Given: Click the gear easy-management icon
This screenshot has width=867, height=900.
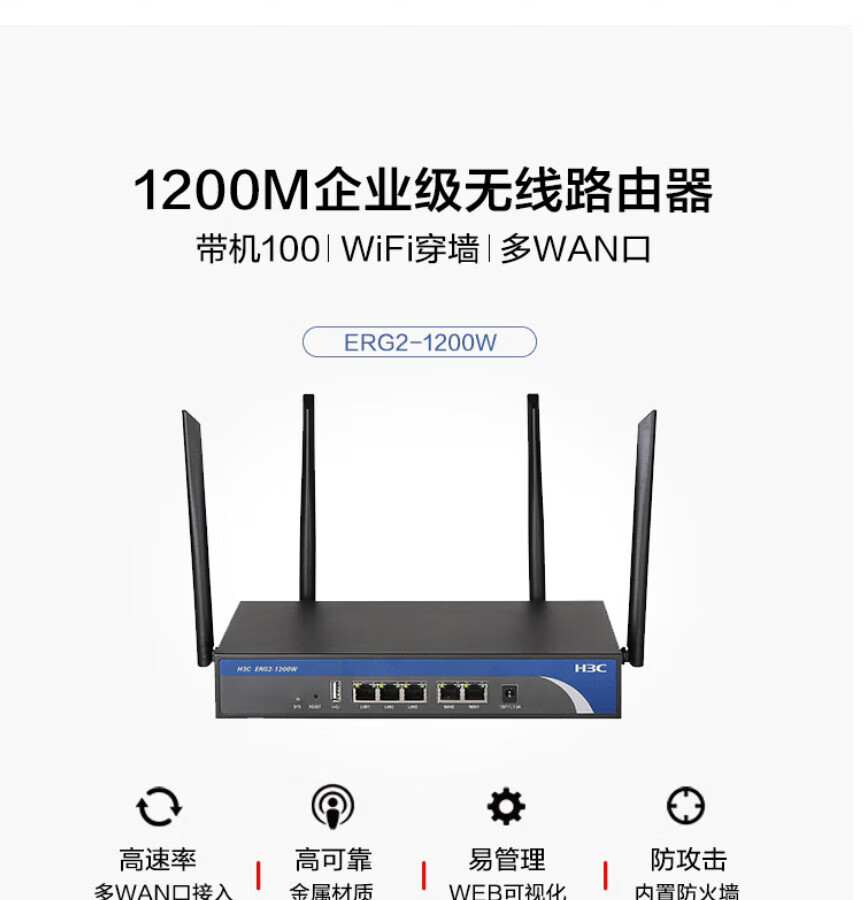Looking at the screenshot, I should pyautogui.click(x=506, y=806).
